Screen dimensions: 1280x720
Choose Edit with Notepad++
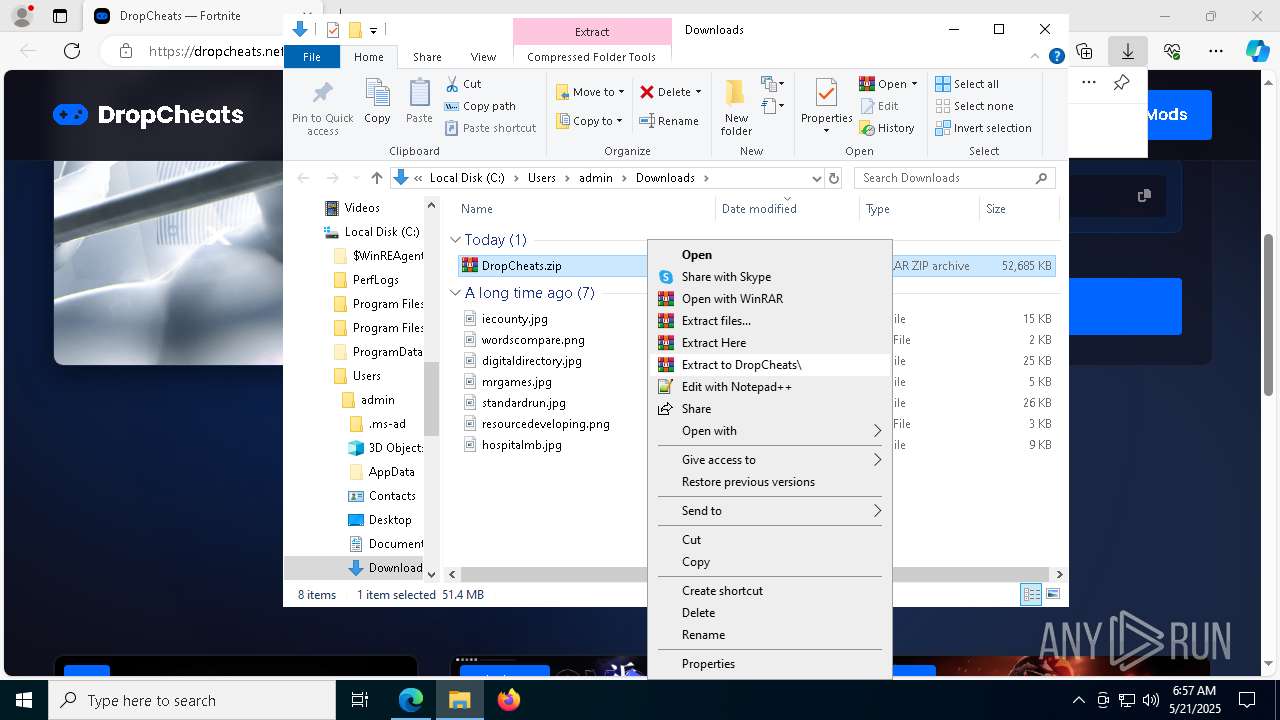770,387
